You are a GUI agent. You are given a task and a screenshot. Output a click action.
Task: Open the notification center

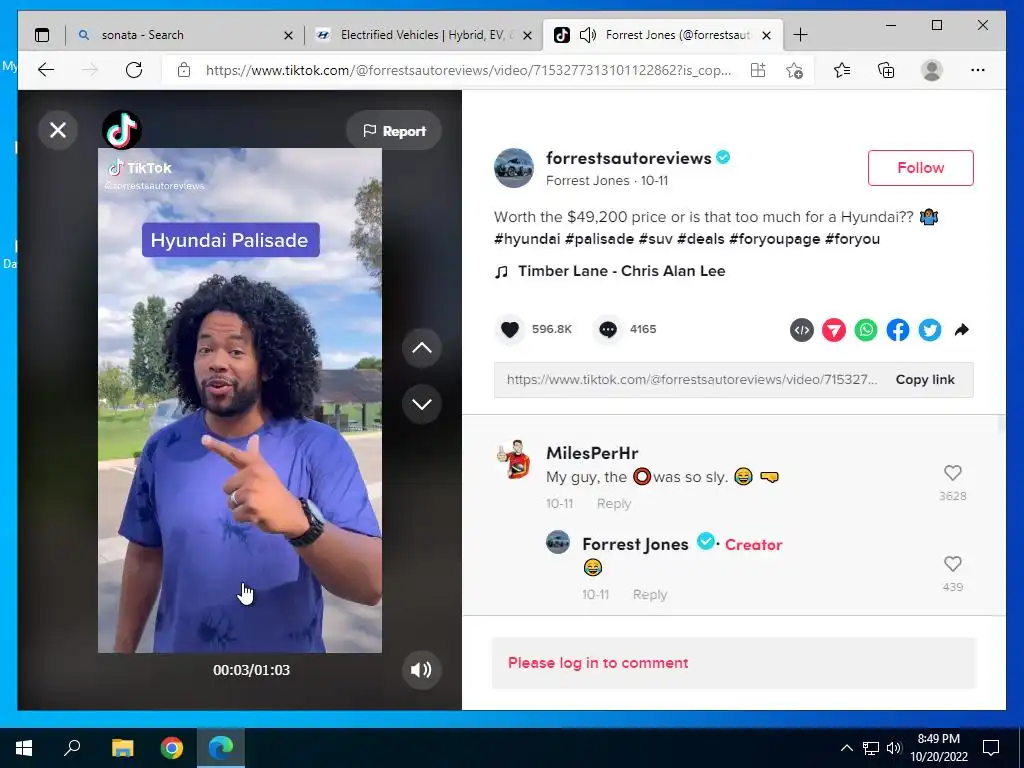click(991, 748)
